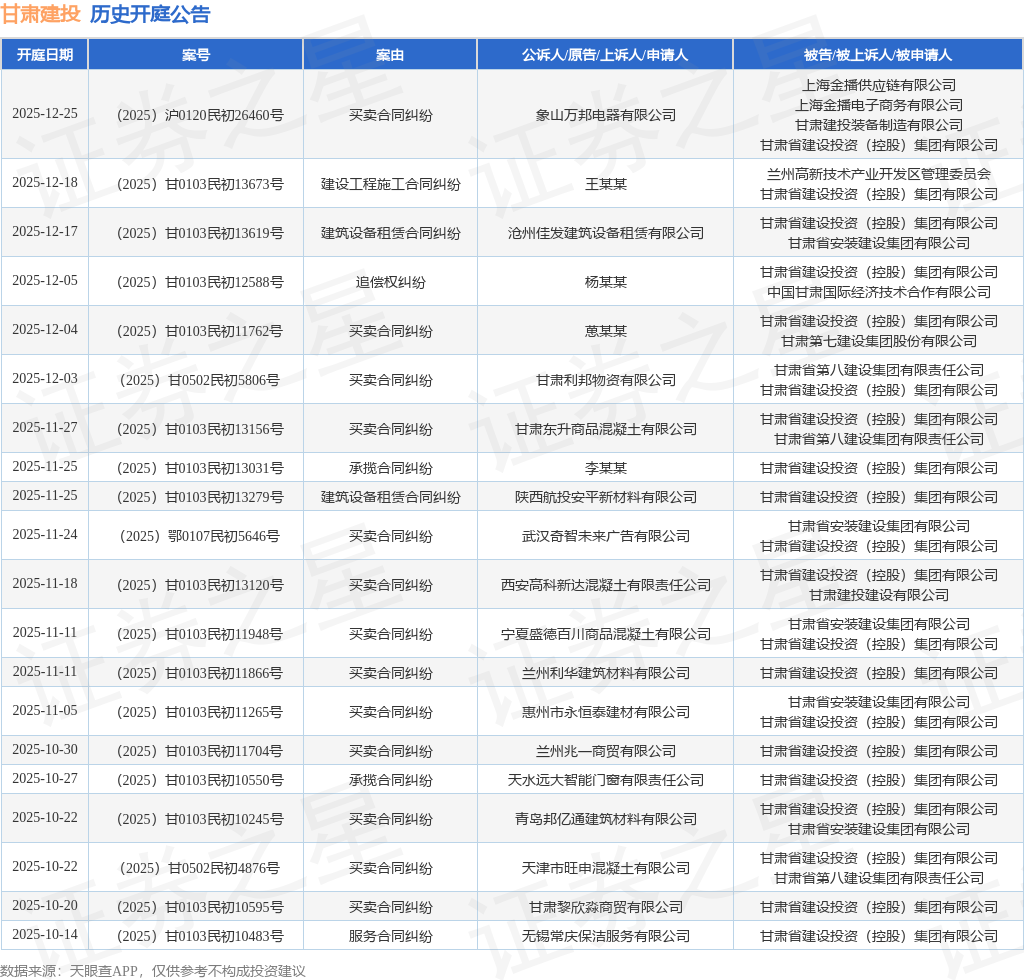Click plaintiff 青岛邦亿通建筑材料有限公司
The width and height of the screenshot is (1024, 980).
(x=605, y=819)
